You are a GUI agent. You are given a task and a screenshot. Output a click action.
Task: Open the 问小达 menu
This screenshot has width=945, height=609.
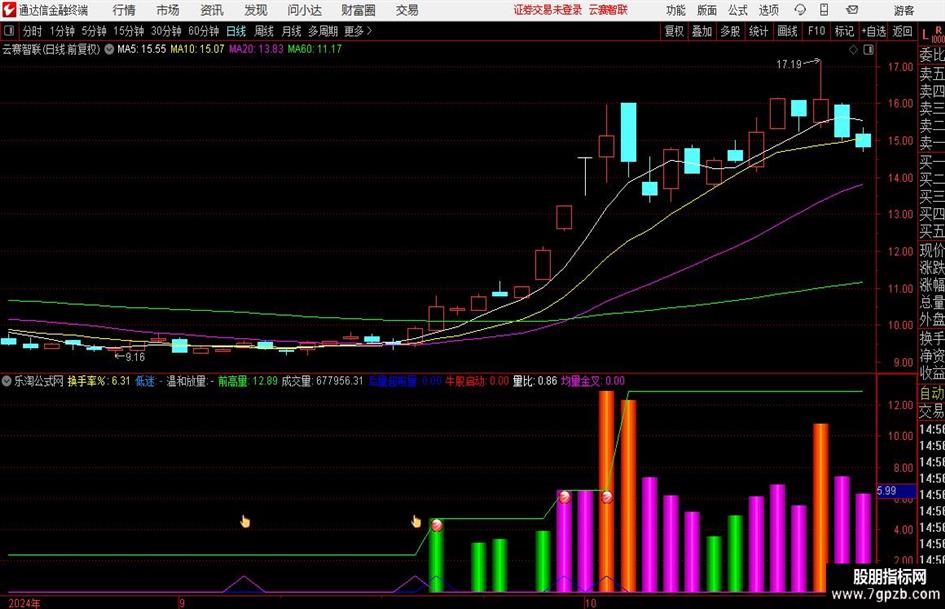tap(304, 10)
